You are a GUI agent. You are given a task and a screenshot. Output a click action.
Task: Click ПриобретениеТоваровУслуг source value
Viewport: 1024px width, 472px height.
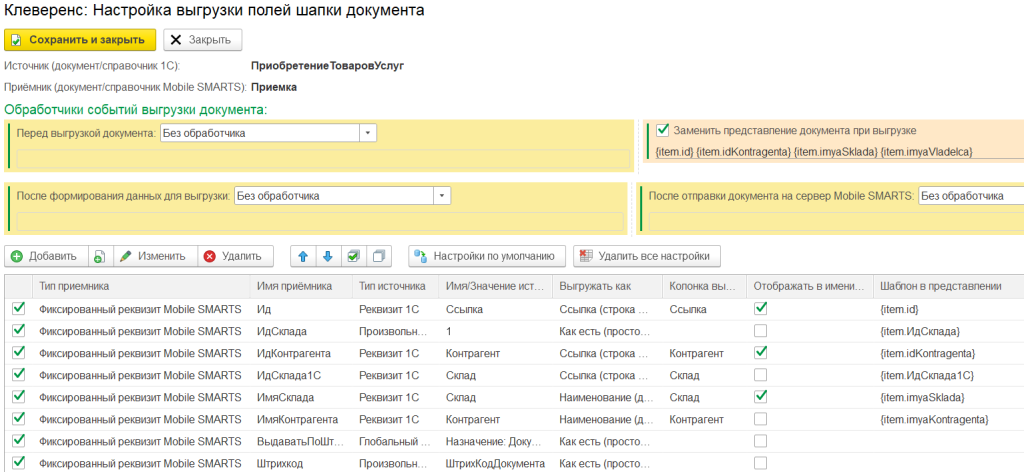(327, 66)
